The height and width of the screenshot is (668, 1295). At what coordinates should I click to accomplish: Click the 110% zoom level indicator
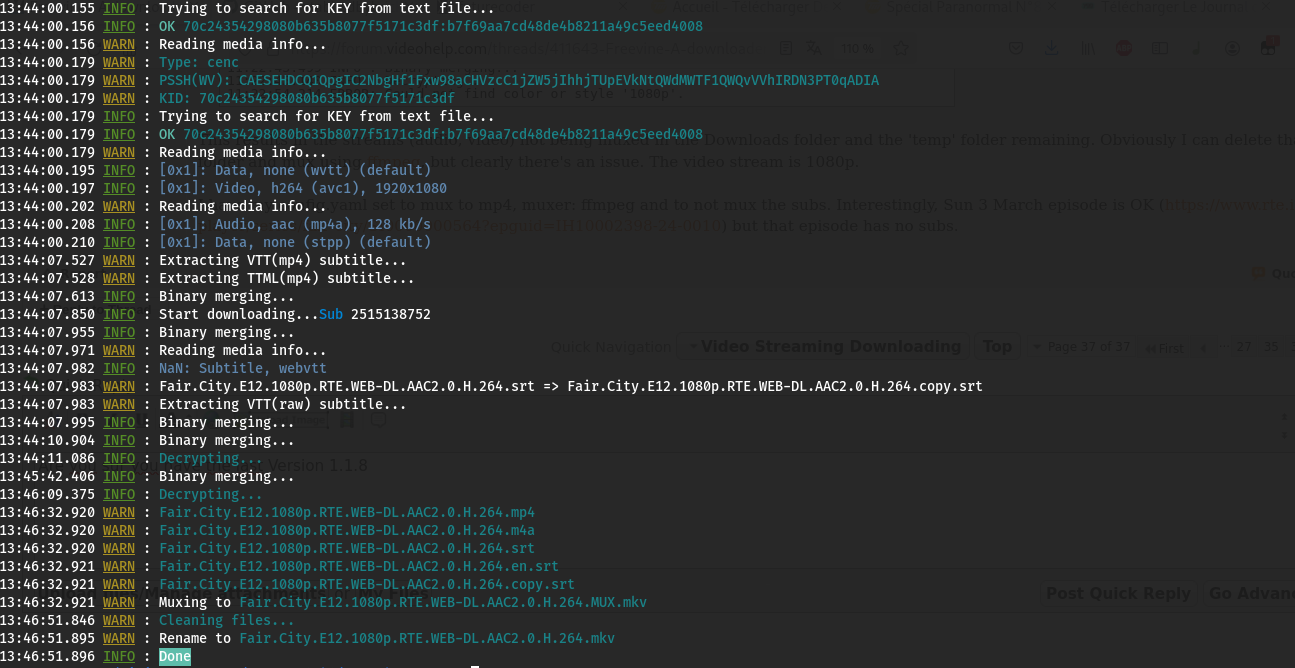[857, 48]
